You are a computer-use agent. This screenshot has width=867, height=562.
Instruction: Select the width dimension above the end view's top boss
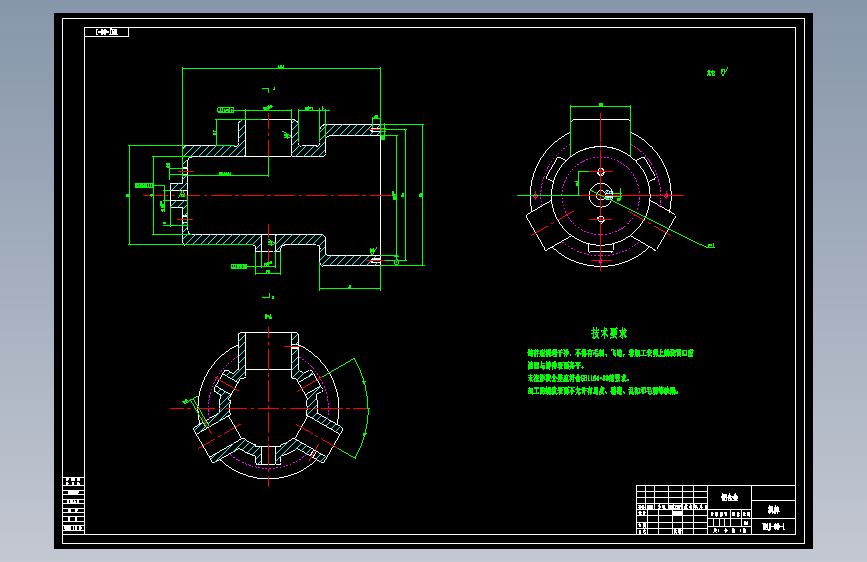click(600, 105)
